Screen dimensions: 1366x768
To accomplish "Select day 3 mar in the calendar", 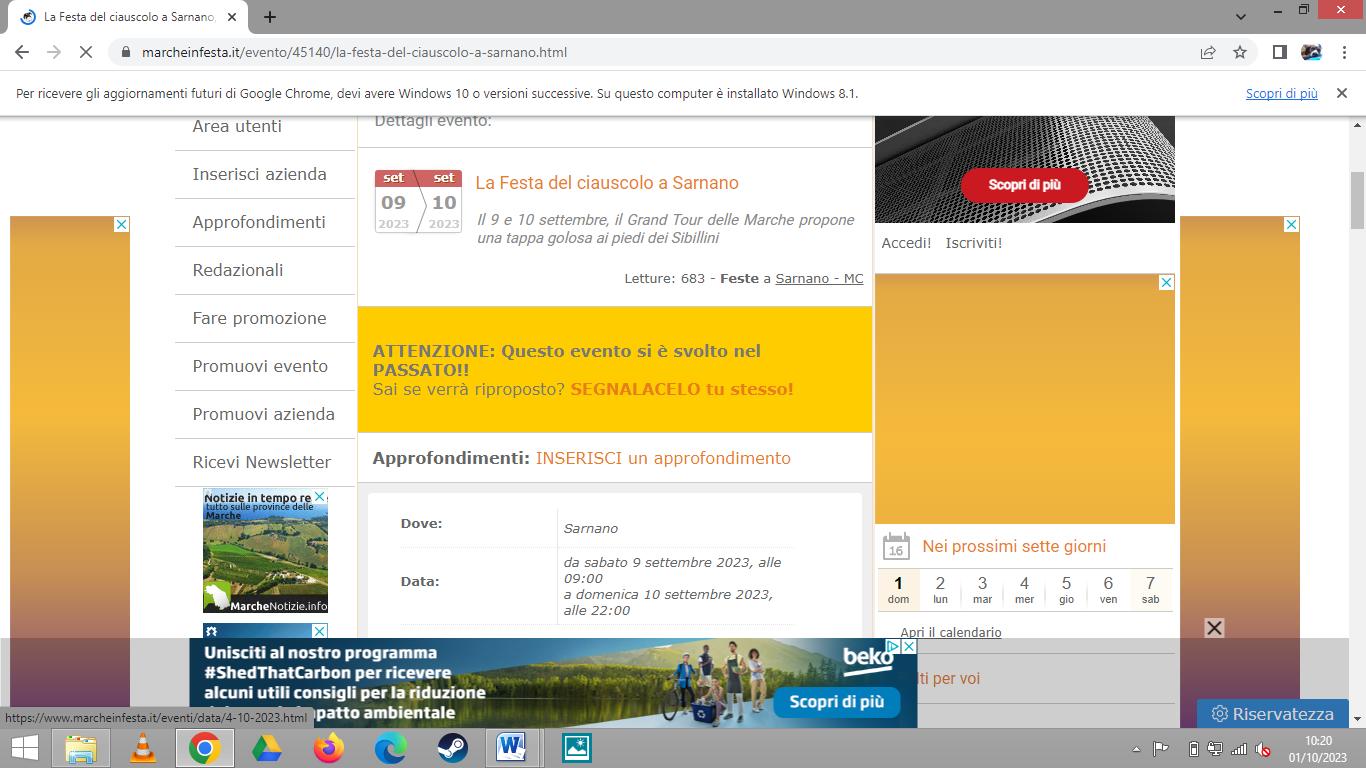I will (982, 589).
